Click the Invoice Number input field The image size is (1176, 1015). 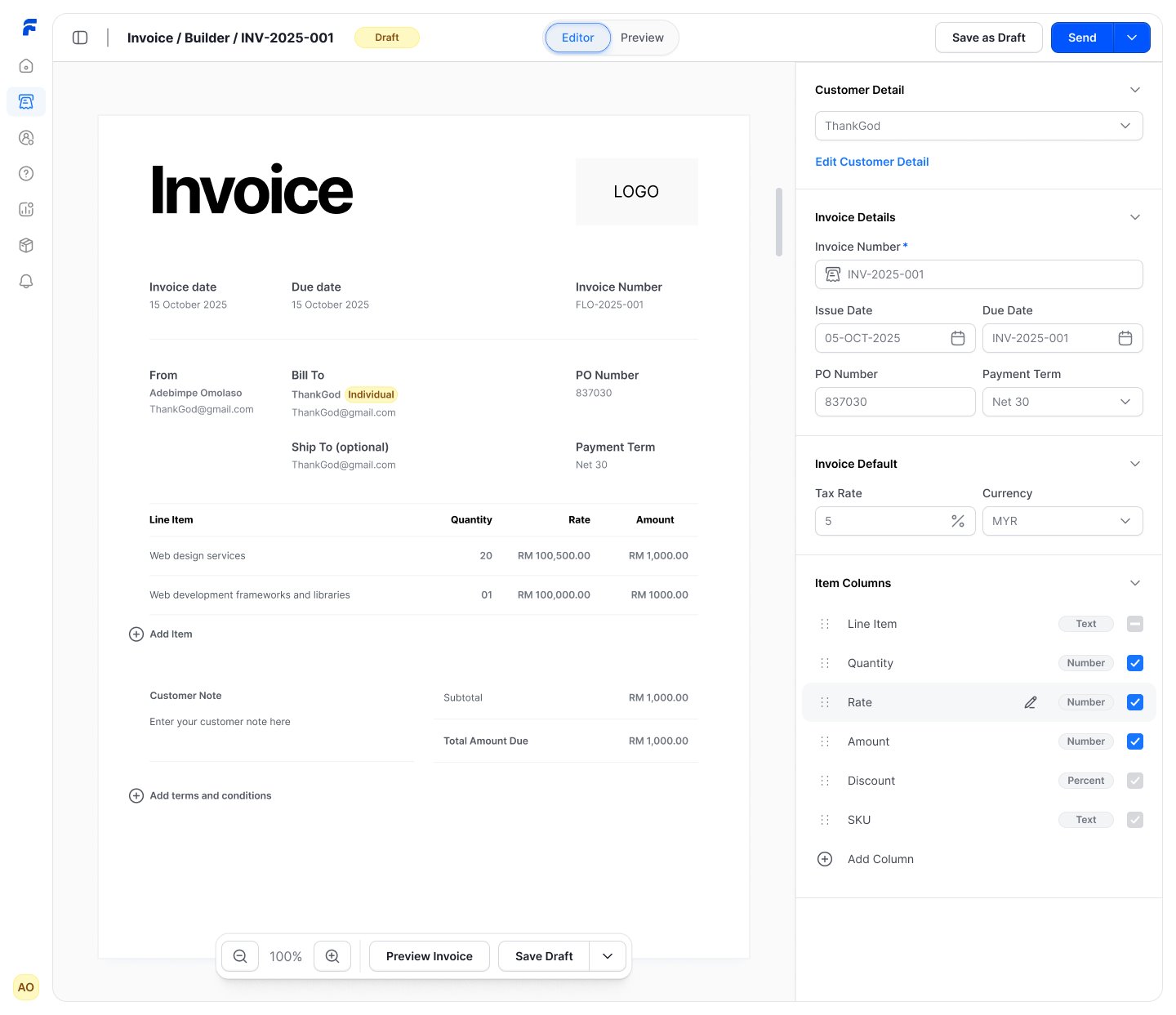point(979,274)
